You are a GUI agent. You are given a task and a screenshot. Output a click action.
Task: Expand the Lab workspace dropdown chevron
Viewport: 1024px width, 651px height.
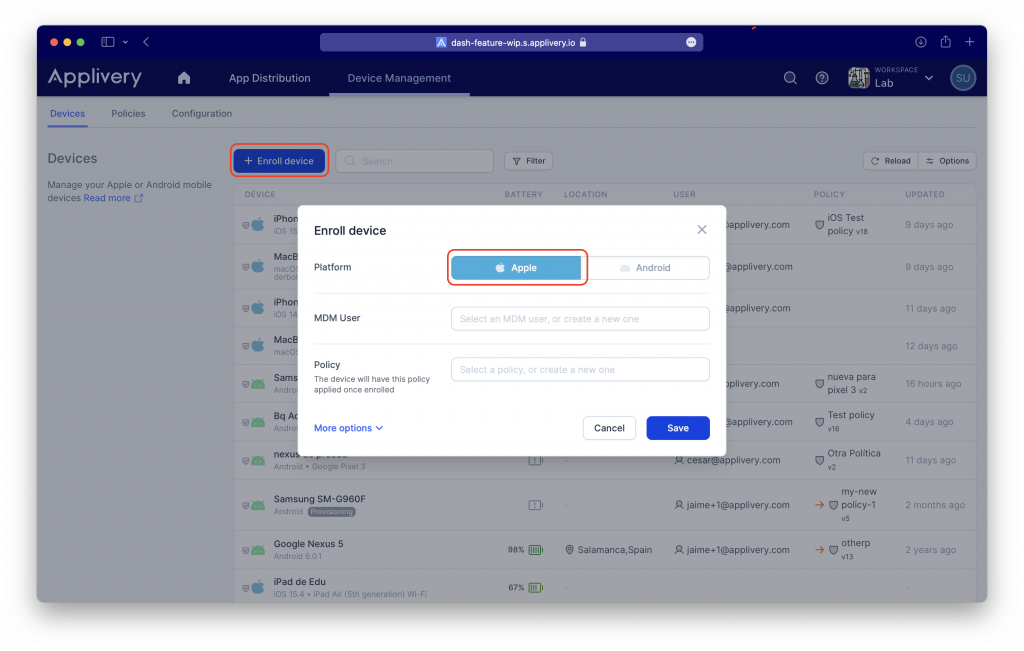[929, 78]
